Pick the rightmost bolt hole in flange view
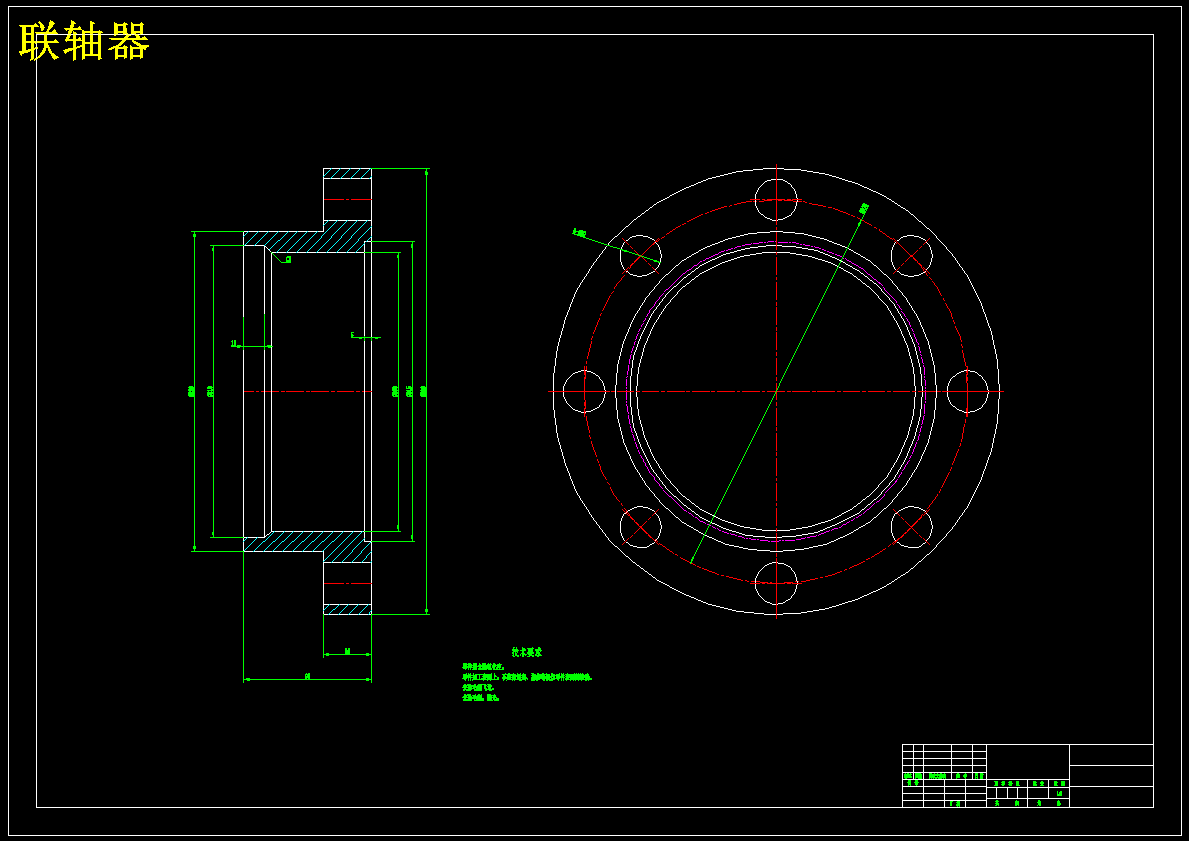The height and width of the screenshot is (841, 1189). tap(968, 391)
